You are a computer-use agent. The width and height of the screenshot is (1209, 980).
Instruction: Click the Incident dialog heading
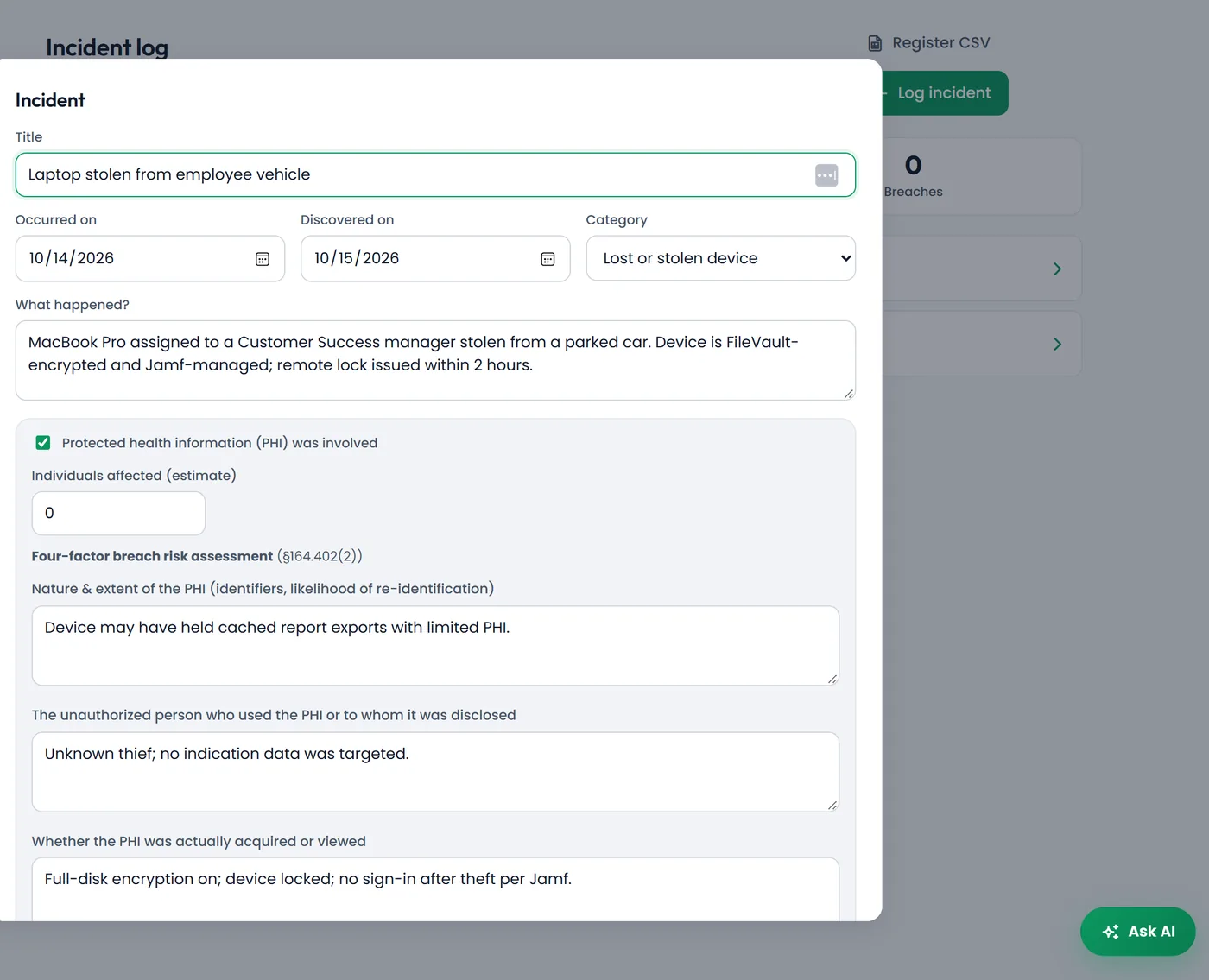click(x=50, y=100)
